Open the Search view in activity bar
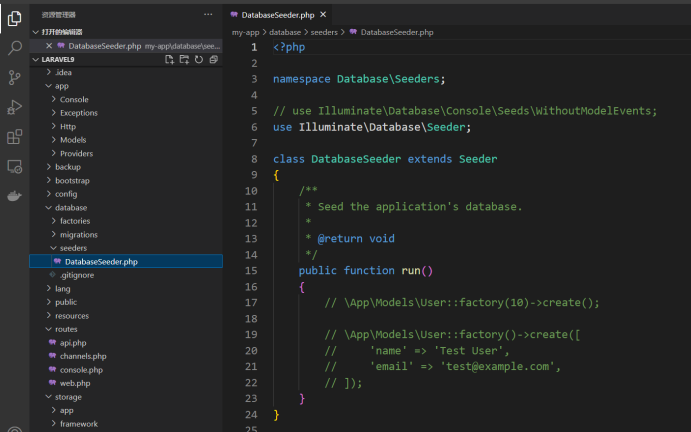Viewport: 691px width, 432px height. [14, 47]
